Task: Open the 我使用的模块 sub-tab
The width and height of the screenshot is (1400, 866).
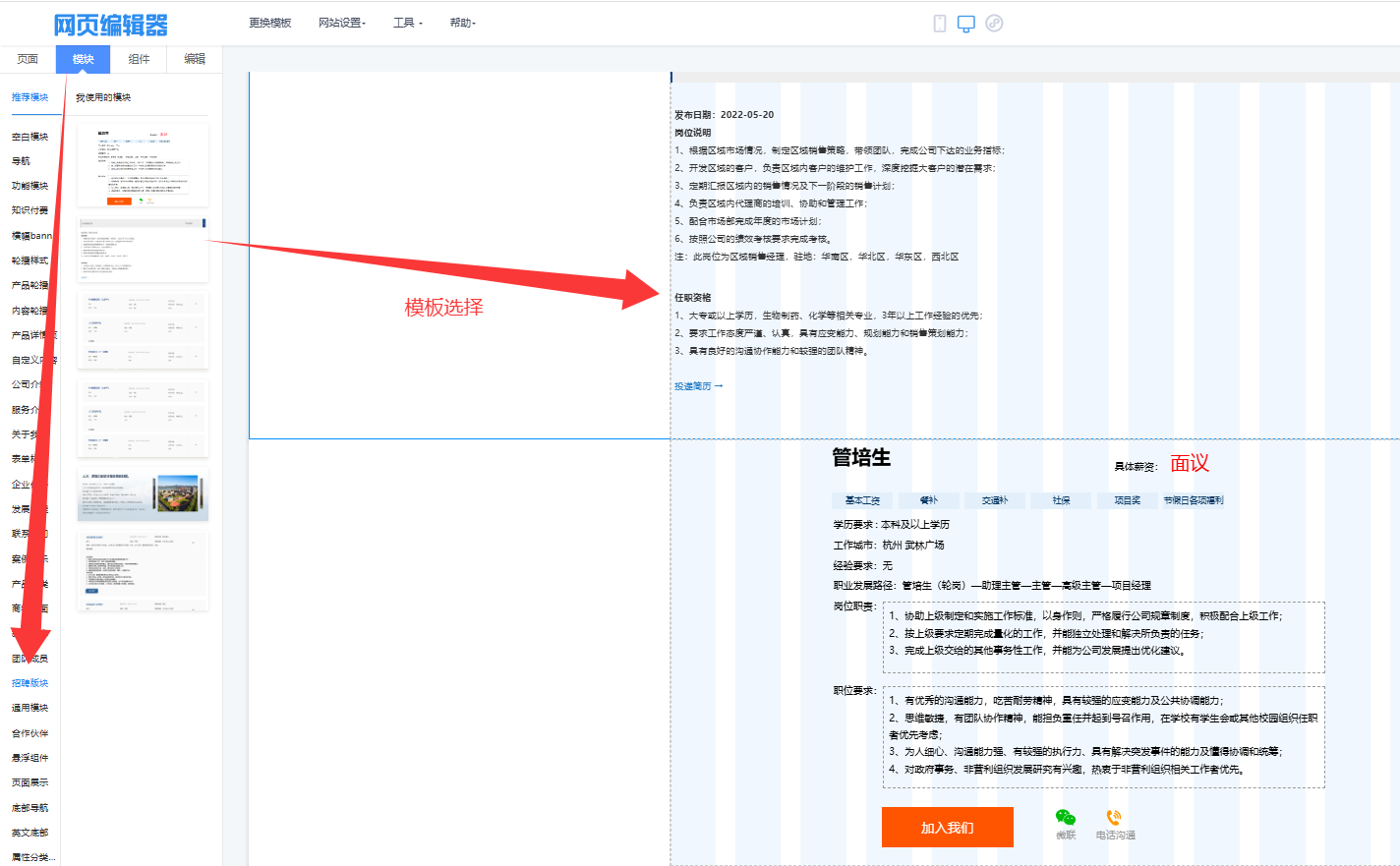Action: [x=103, y=97]
